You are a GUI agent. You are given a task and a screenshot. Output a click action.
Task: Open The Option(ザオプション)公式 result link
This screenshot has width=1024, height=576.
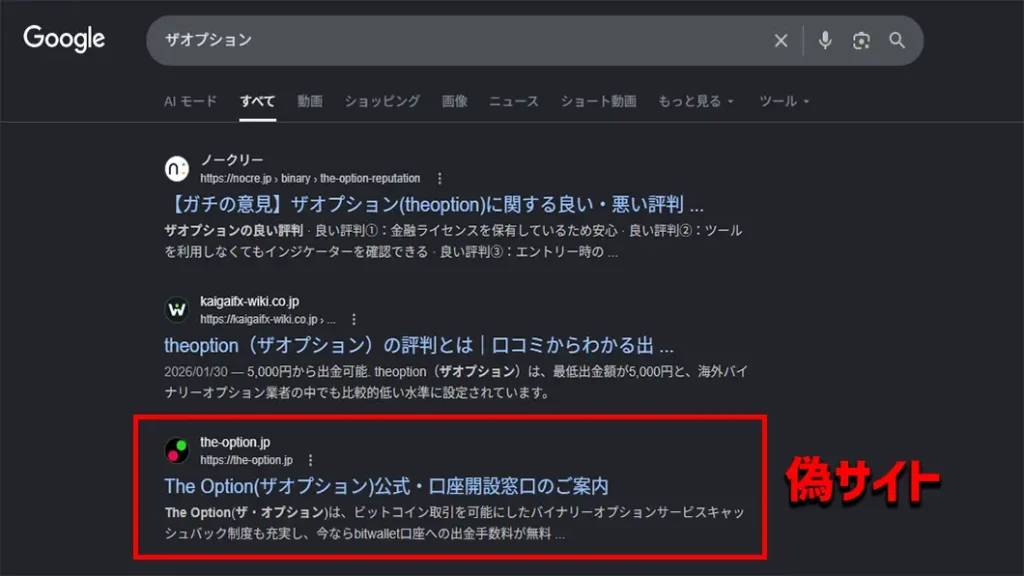pyautogui.click(x=386, y=487)
